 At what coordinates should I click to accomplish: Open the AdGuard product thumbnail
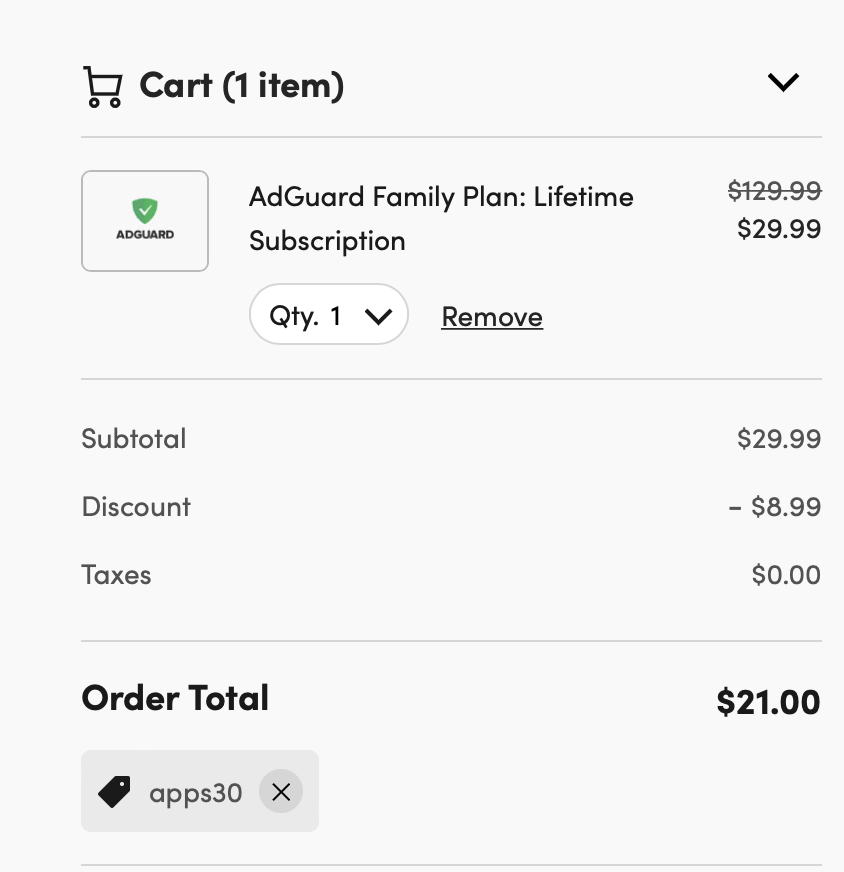145,221
